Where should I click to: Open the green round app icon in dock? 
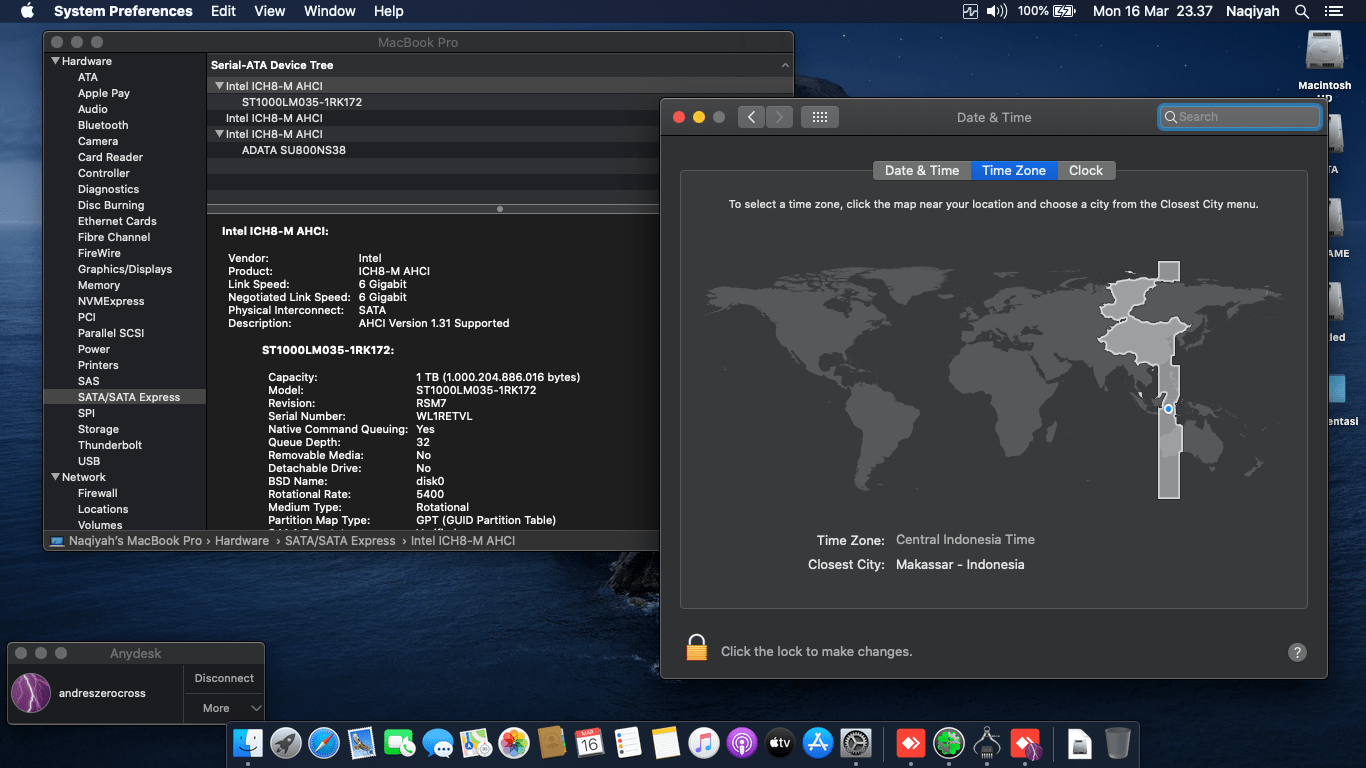coord(949,743)
